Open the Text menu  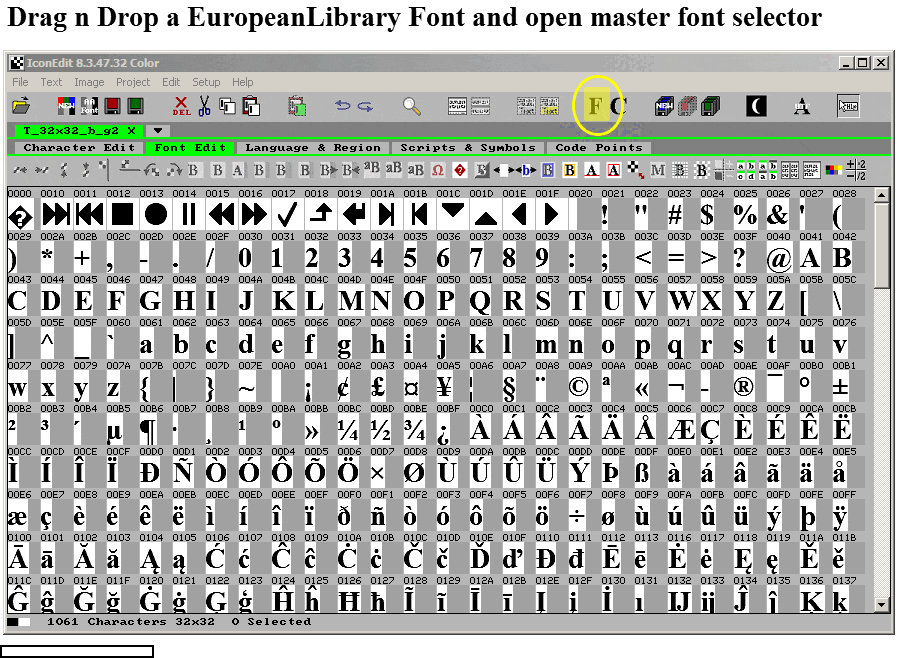[x=51, y=82]
